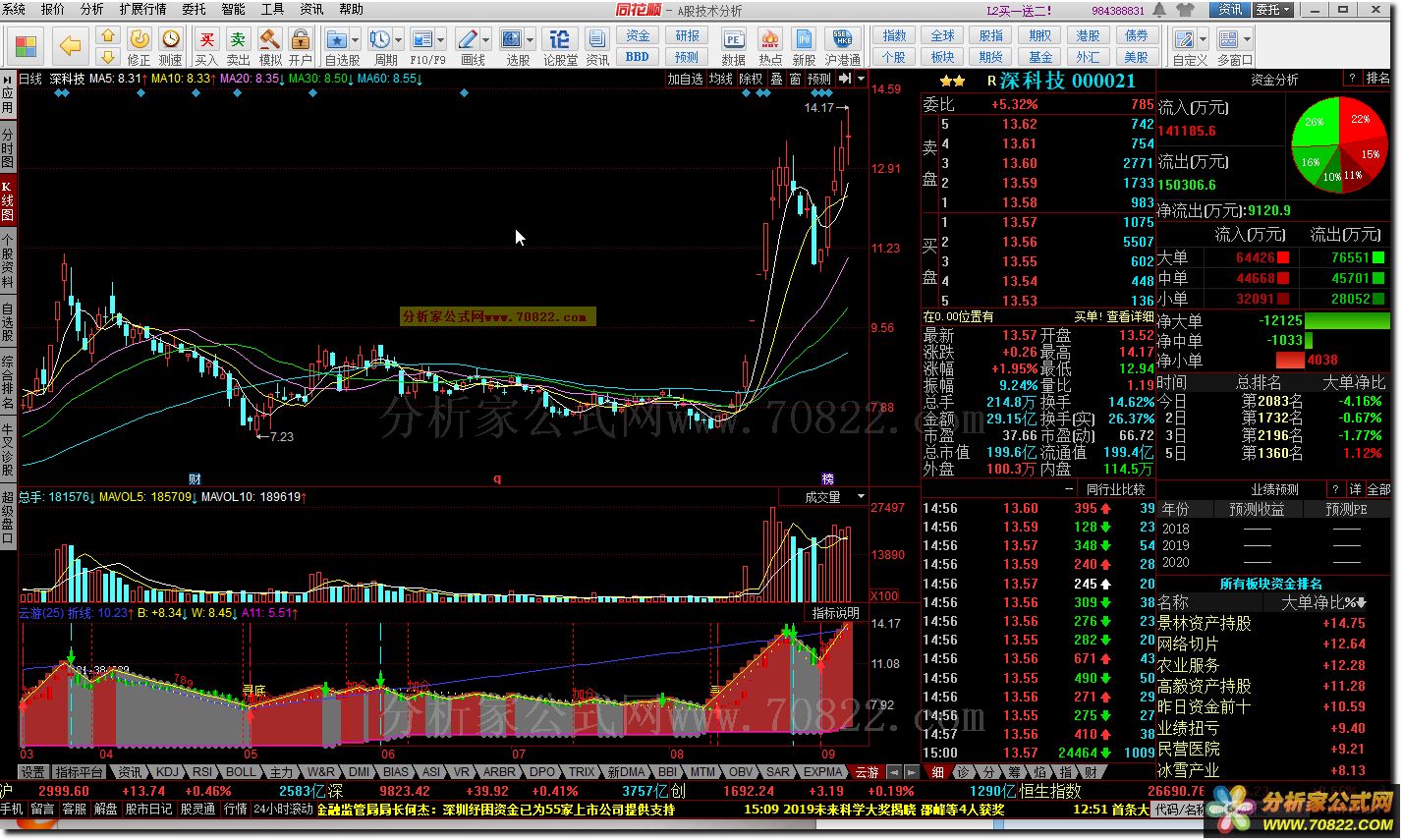This screenshot has width=1402, height=840.
Task: Click the 景林资产持股 sector row
Action: [1274, 623]
